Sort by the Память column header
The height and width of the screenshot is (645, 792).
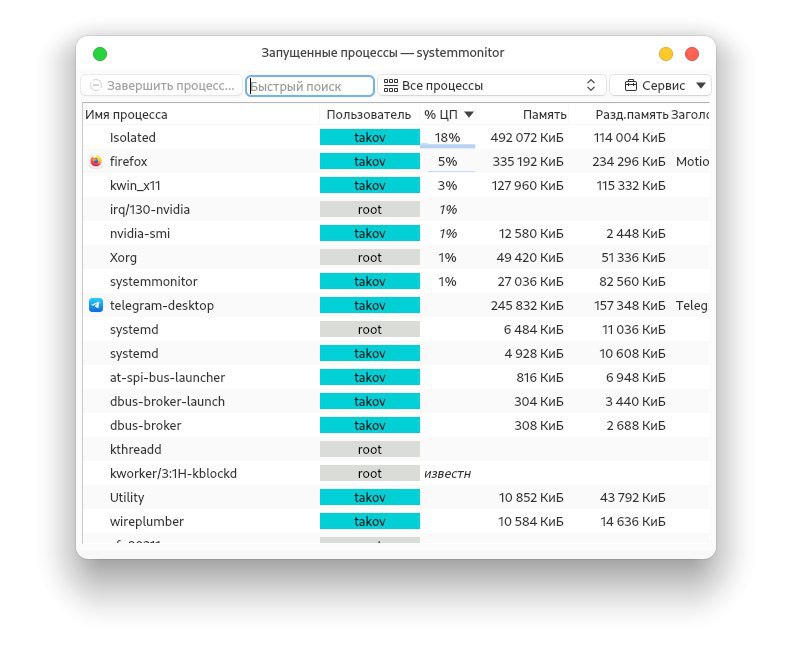tap(530, 114)
